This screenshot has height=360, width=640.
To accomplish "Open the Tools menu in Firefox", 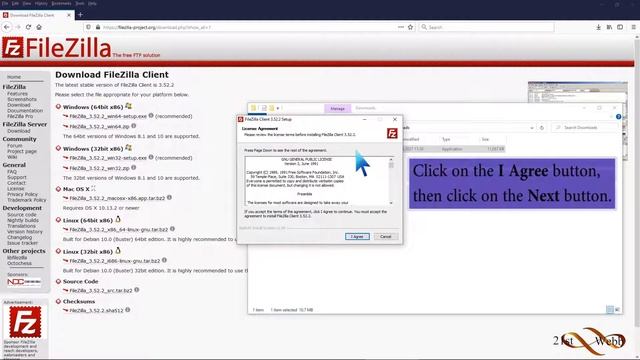I will pyautogui.click(x=80, y=3).
